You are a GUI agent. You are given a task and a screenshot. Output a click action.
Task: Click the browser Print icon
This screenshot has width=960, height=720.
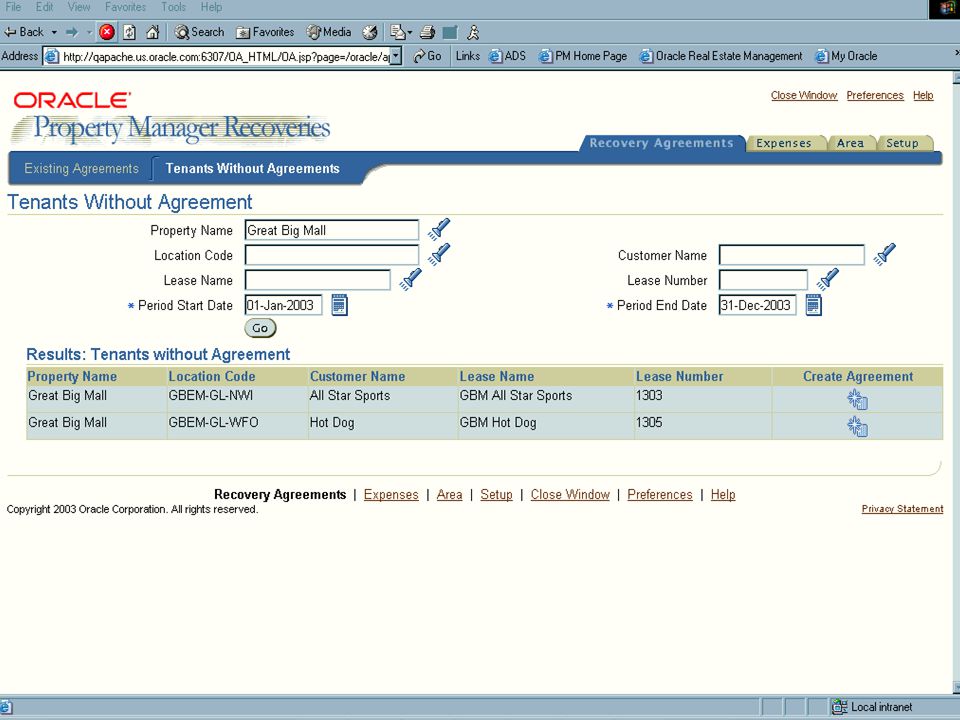tap(427, 32)
